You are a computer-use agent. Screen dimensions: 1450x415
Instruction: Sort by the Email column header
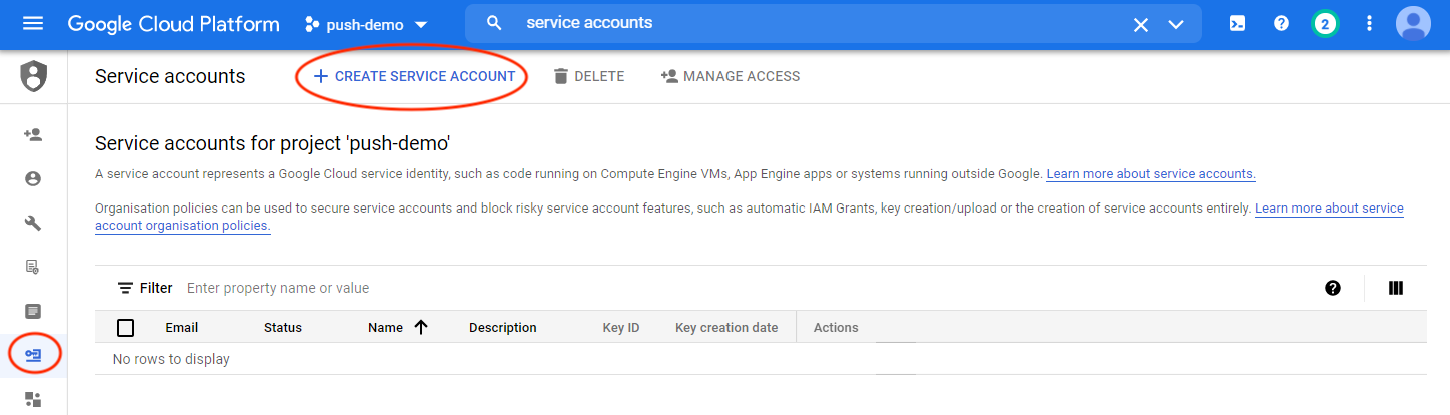tap(181, 328)
